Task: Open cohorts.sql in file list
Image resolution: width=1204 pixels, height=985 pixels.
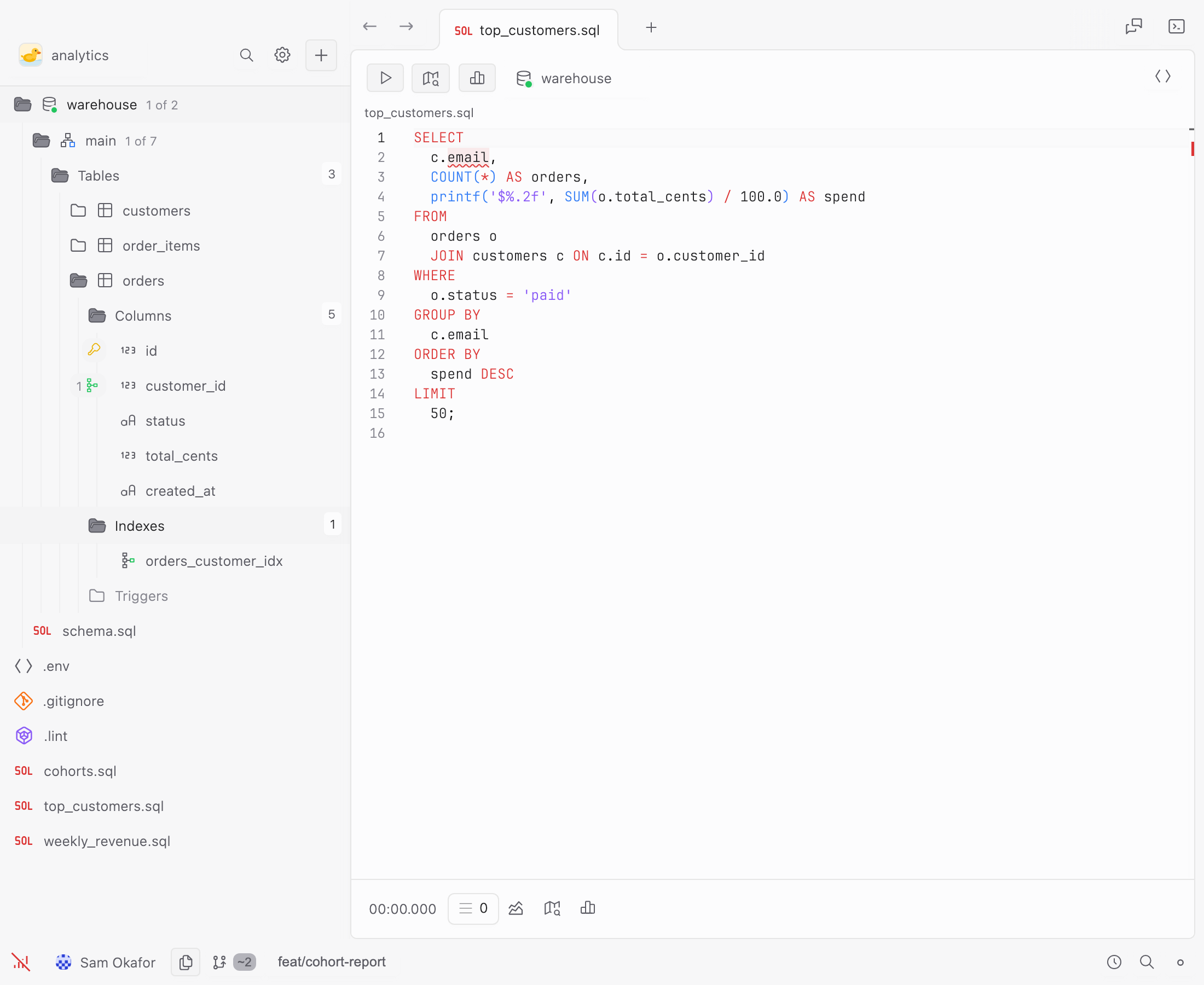Action: tap(80, 771)
